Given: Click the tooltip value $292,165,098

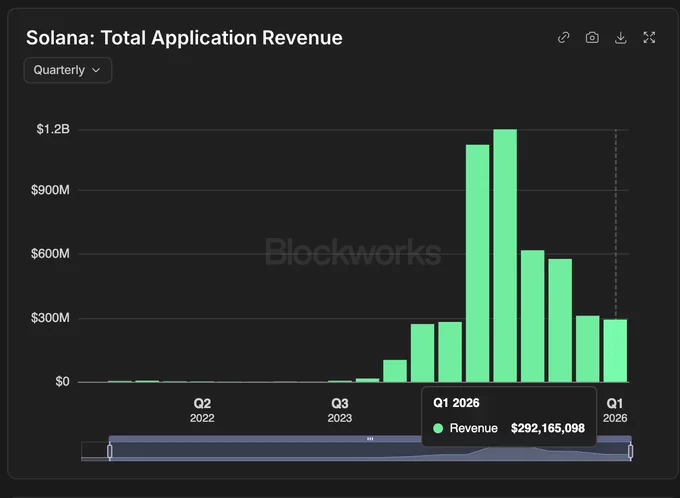Looking at the screenshot, I should tap(548, 429).
